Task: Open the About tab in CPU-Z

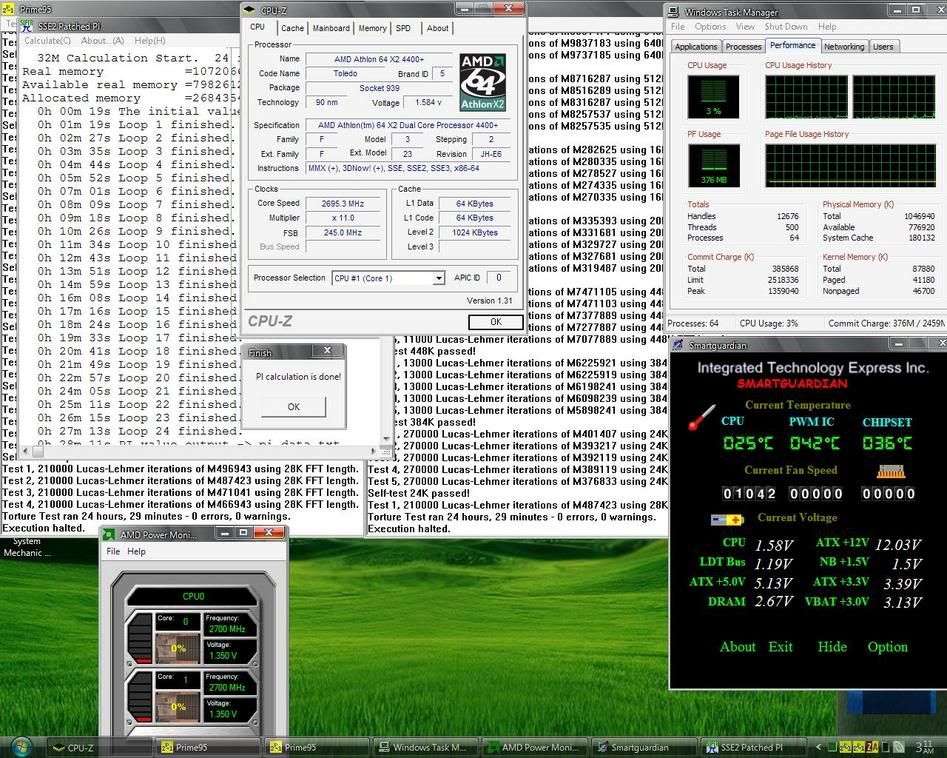Action: click(x=437, y=28)
